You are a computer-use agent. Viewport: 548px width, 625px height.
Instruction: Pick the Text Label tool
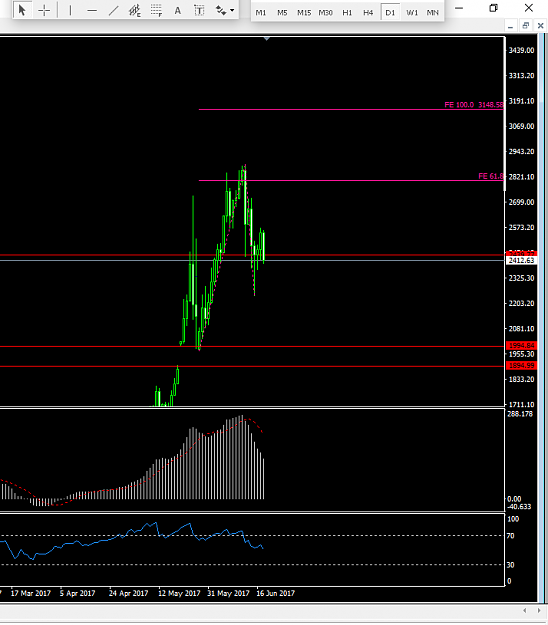click(x=199, y=11)
